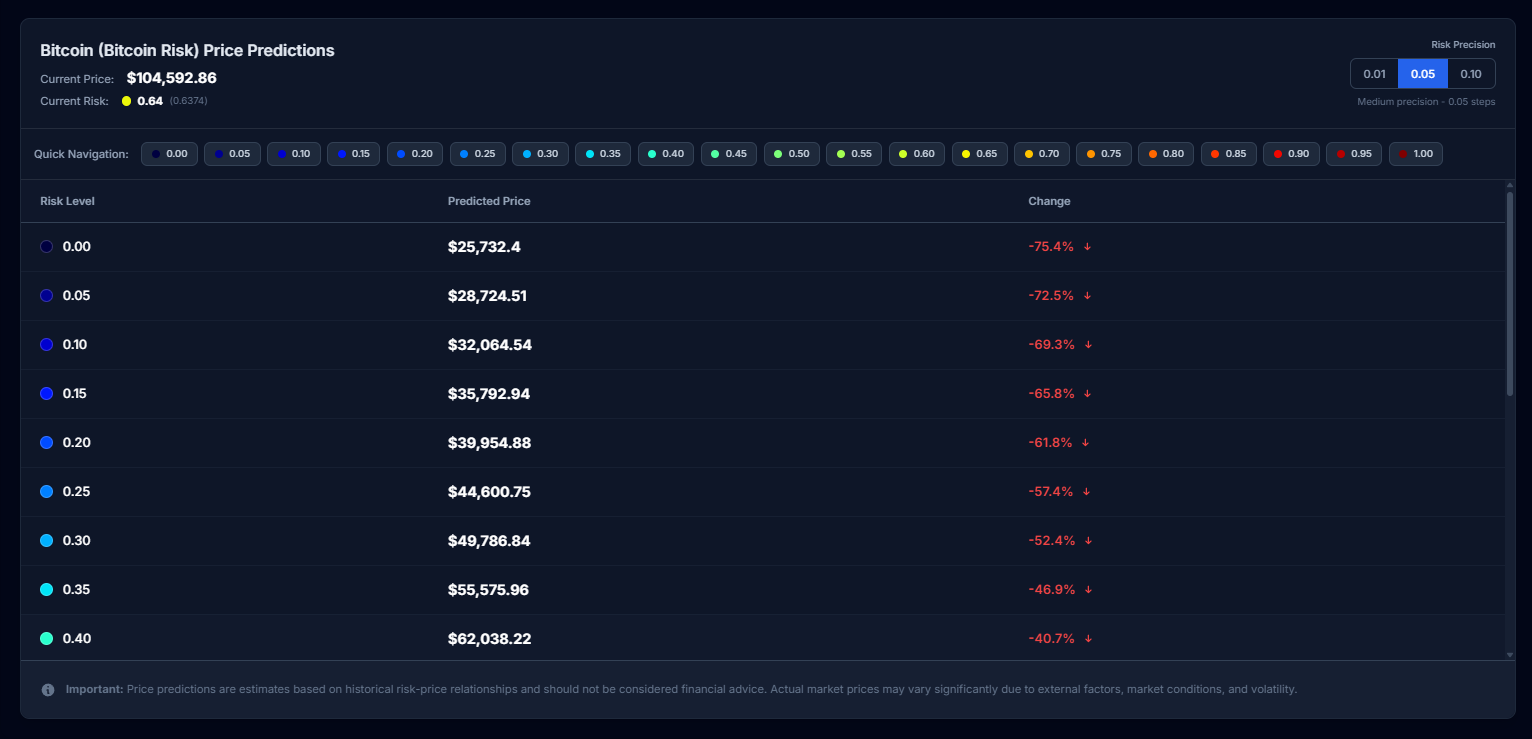
Task: Click the down arrow next to -40.7%
Action: coord(1088,638)
